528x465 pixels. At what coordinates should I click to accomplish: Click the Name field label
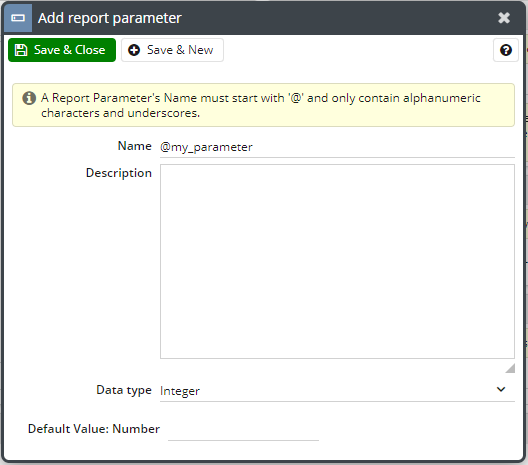click(x=134, y=146)
